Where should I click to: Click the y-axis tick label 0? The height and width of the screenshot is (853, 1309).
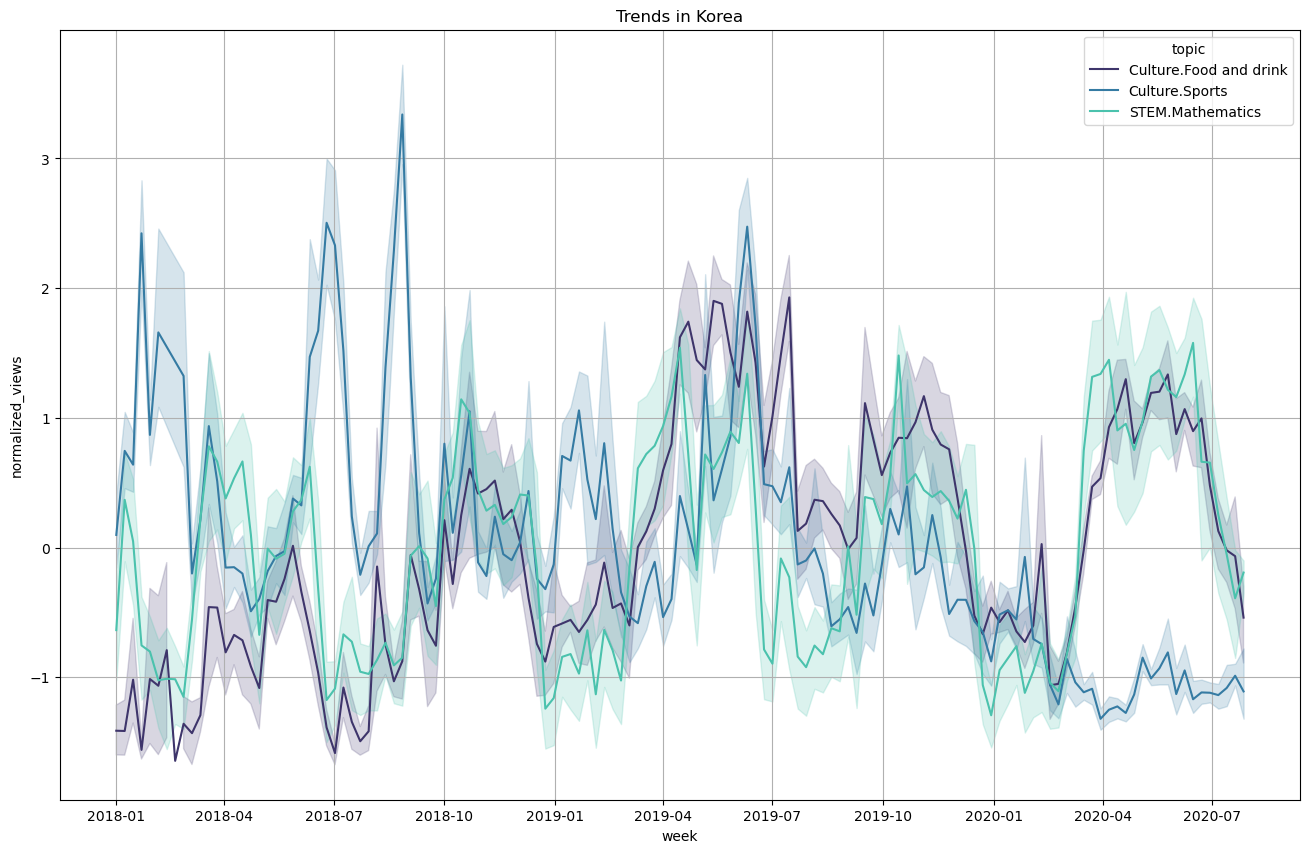(x=48, y=548)
